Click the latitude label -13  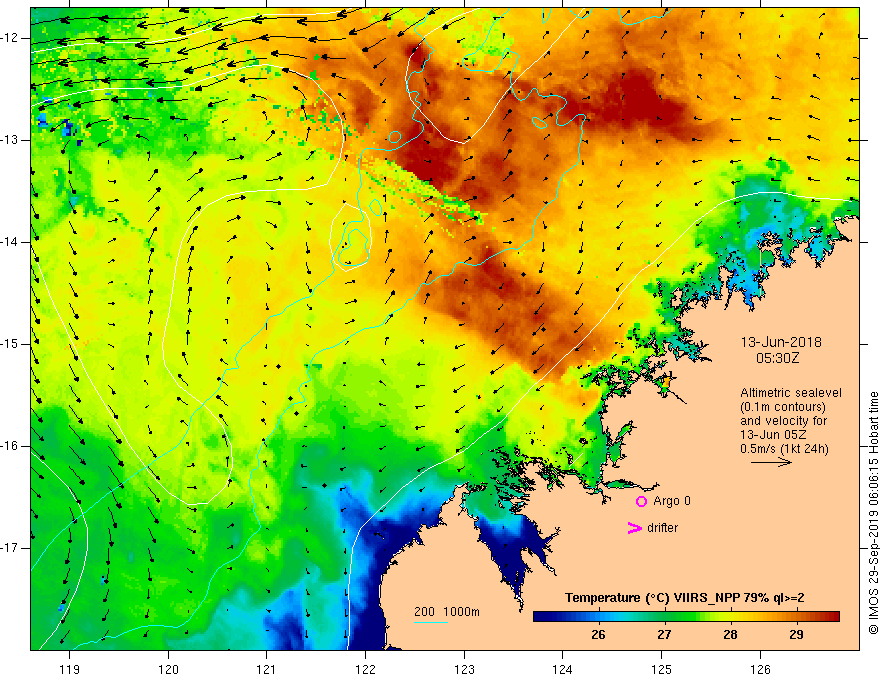(10, 140)
